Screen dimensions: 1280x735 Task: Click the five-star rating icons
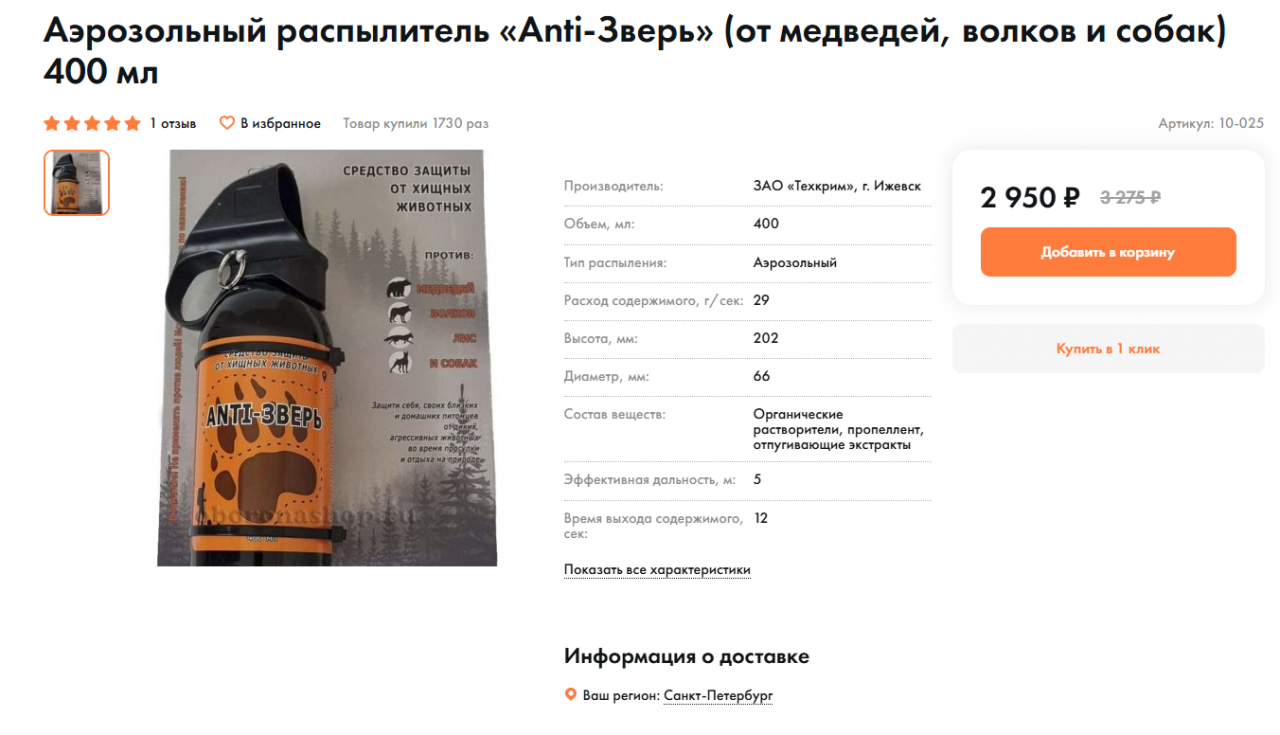click(92, 124)
